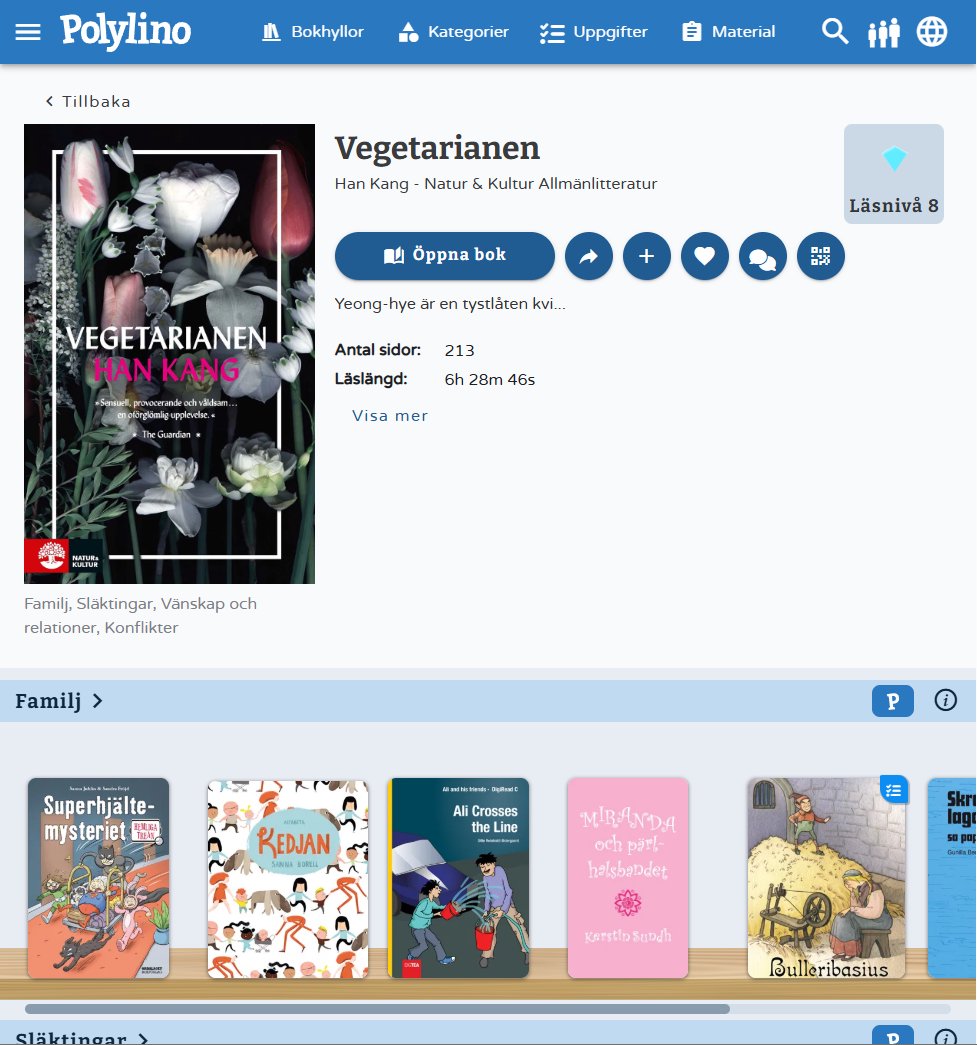The image size is (977, 1045).
Task: Open the globe language selector
Action: [932, 31]
